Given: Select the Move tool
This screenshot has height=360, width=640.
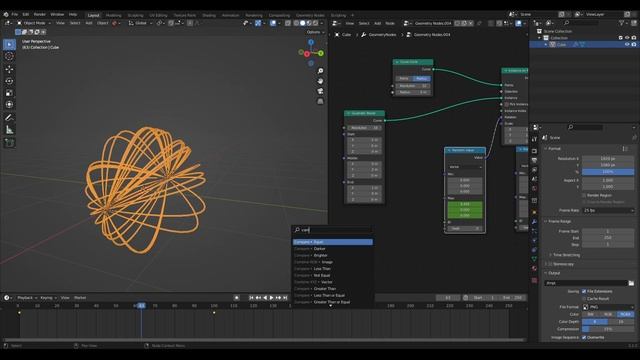Looking at the screenshot, I should coord(9,69).
